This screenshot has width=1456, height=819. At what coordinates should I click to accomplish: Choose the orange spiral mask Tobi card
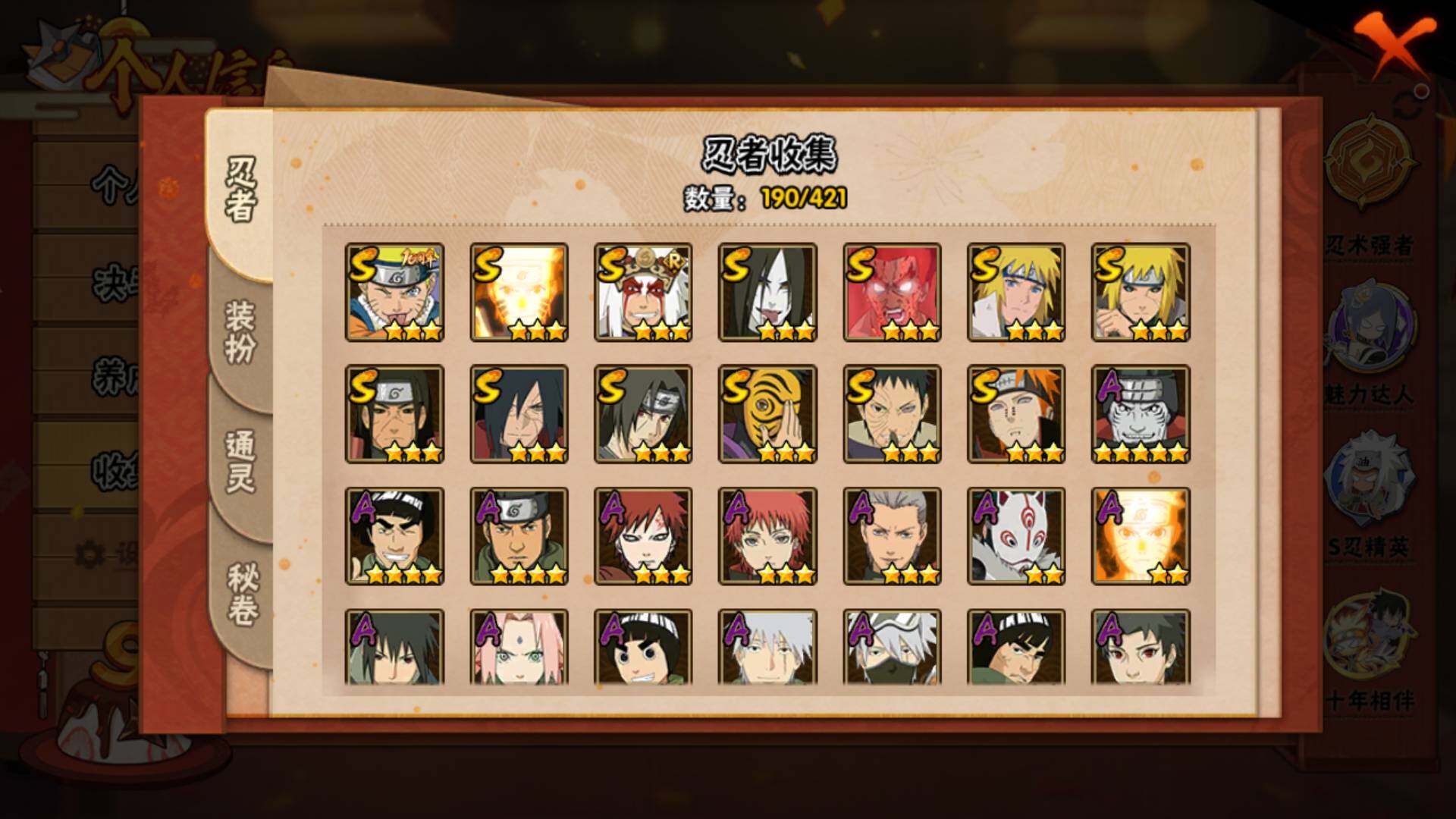coord(767,415)
